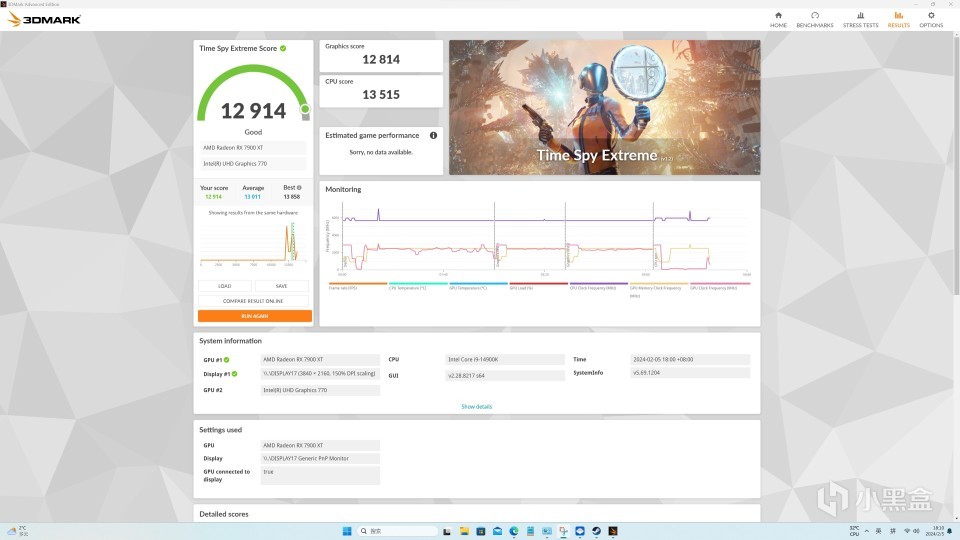Open Task View from taskbar
Viewport: 960px width, 540px height.
point(447,531)
